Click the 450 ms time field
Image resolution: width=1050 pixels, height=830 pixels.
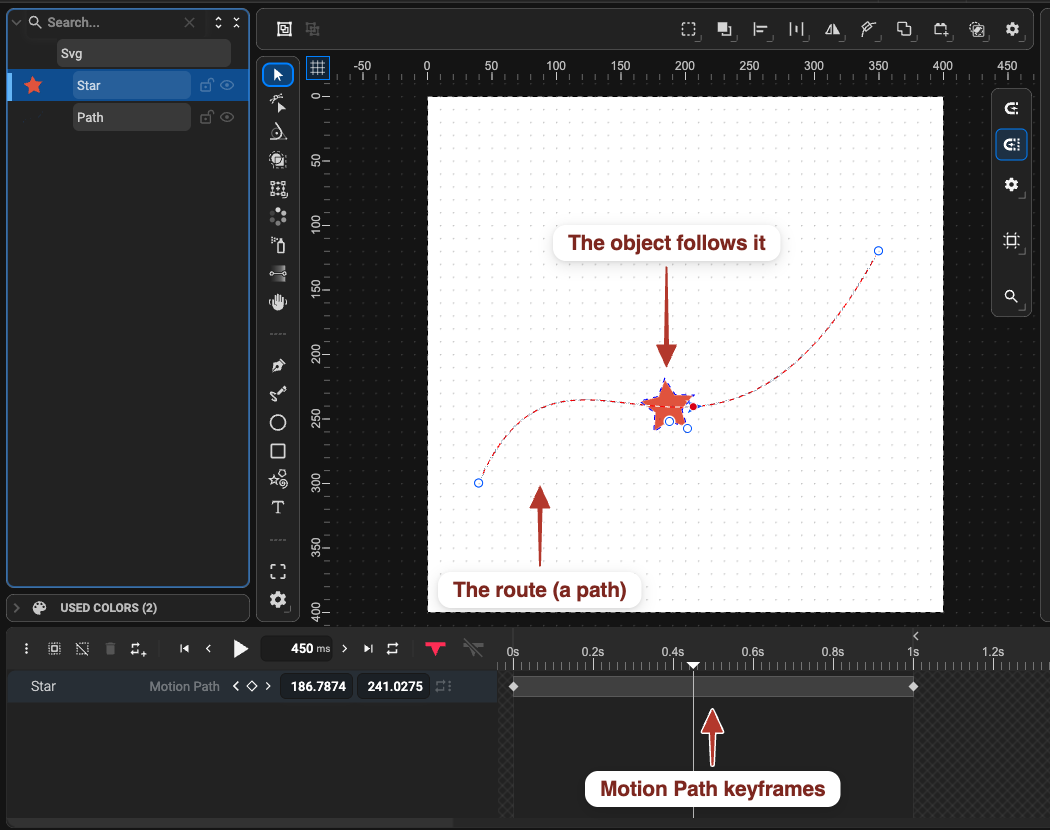click(297, 648)
